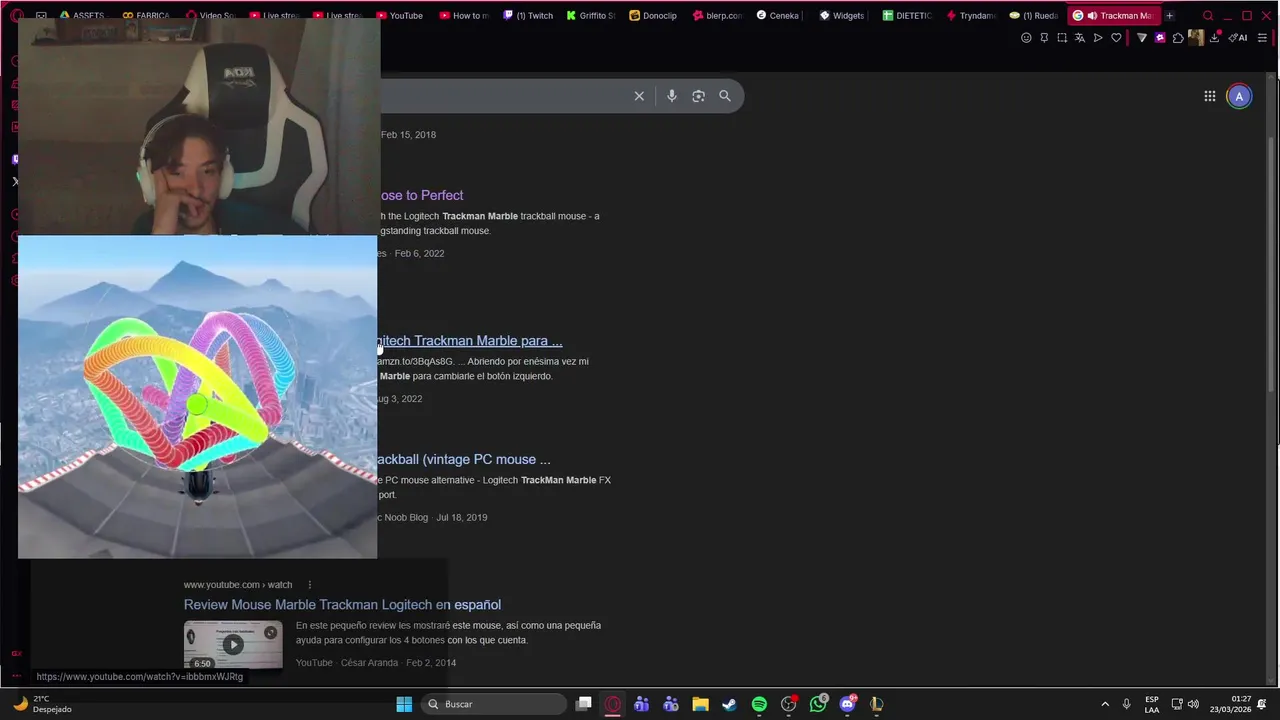Open Discord from the taskbar

coord(848,704)
